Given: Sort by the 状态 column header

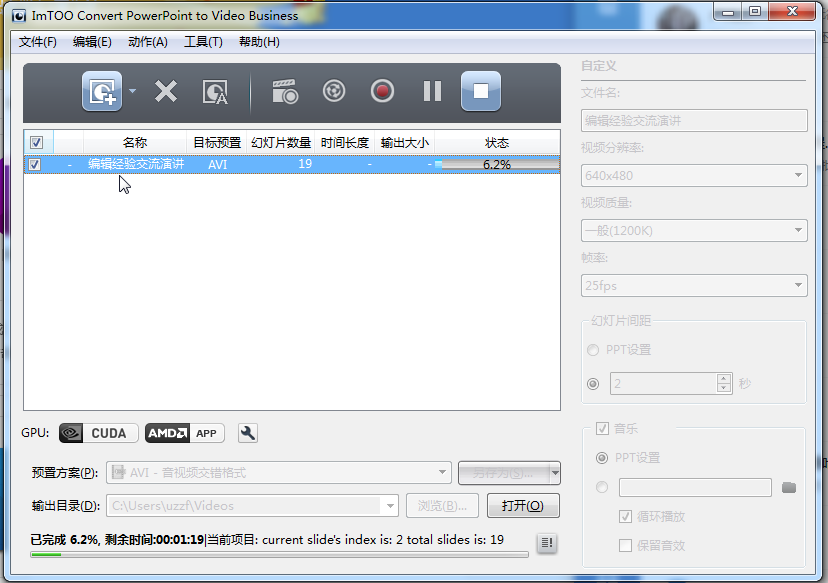Looking at the screenshot, I should [497, 143].
